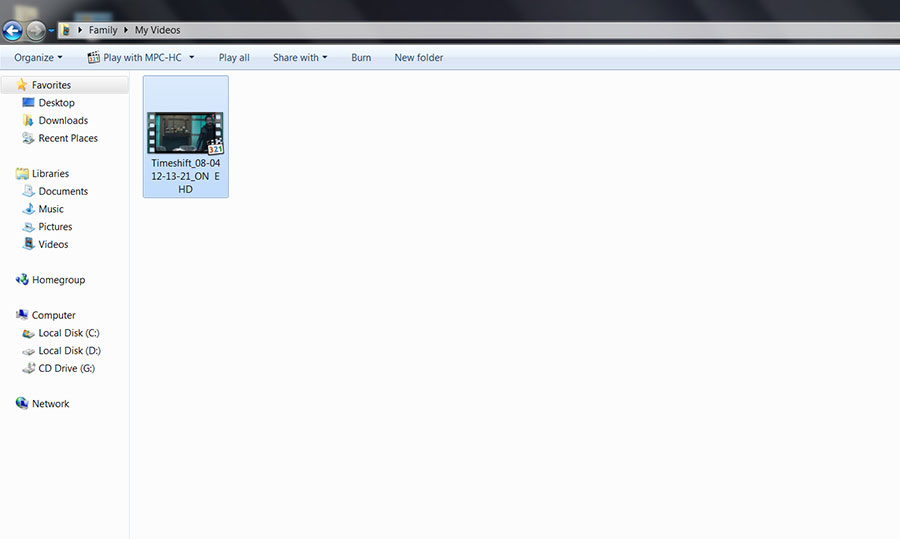
Task: Select My Videos in the address bar
Action: tap(157, 30)
